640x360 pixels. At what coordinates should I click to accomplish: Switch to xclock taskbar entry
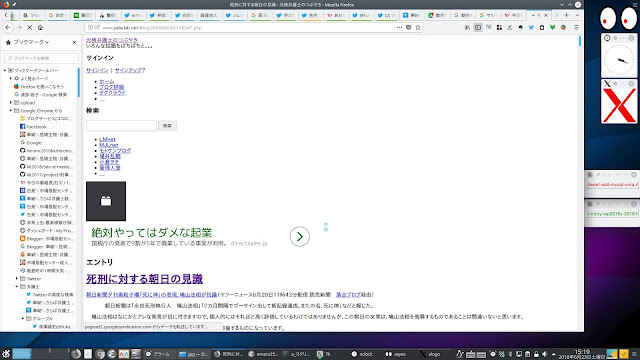[362, 354]
